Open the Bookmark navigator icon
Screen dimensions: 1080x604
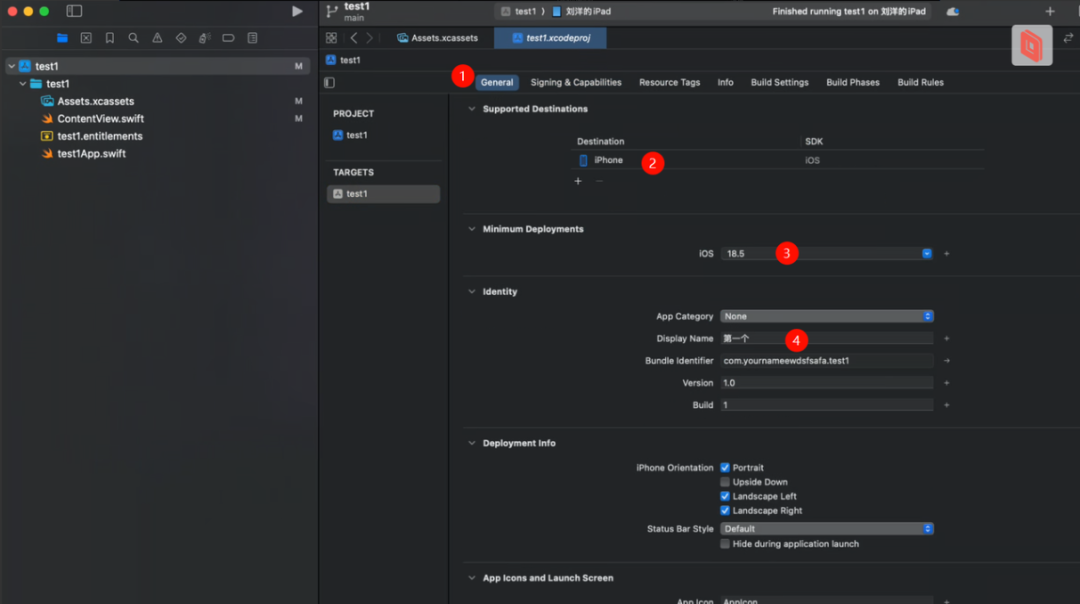pyautogui.click(x=110, y=38)
